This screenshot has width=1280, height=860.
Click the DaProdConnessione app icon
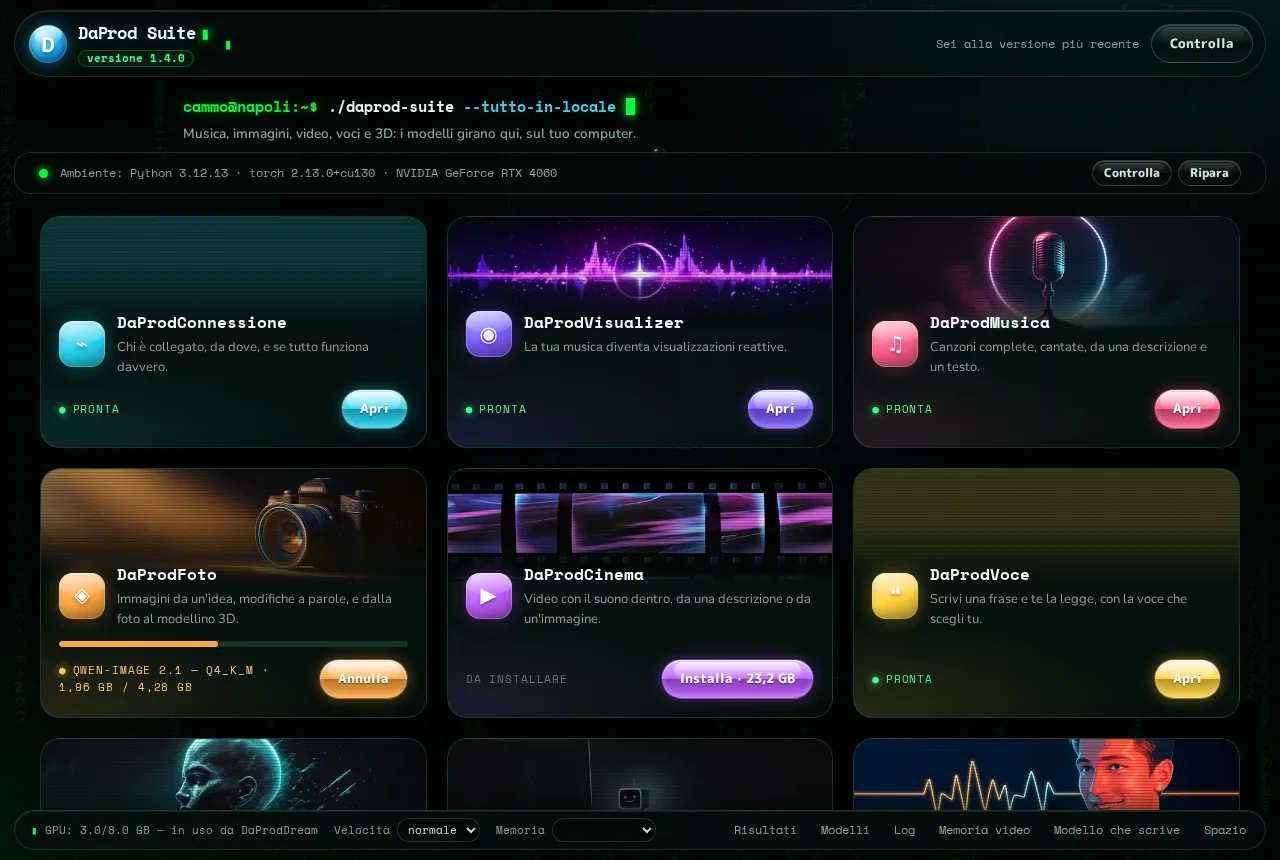pos(82,344)
